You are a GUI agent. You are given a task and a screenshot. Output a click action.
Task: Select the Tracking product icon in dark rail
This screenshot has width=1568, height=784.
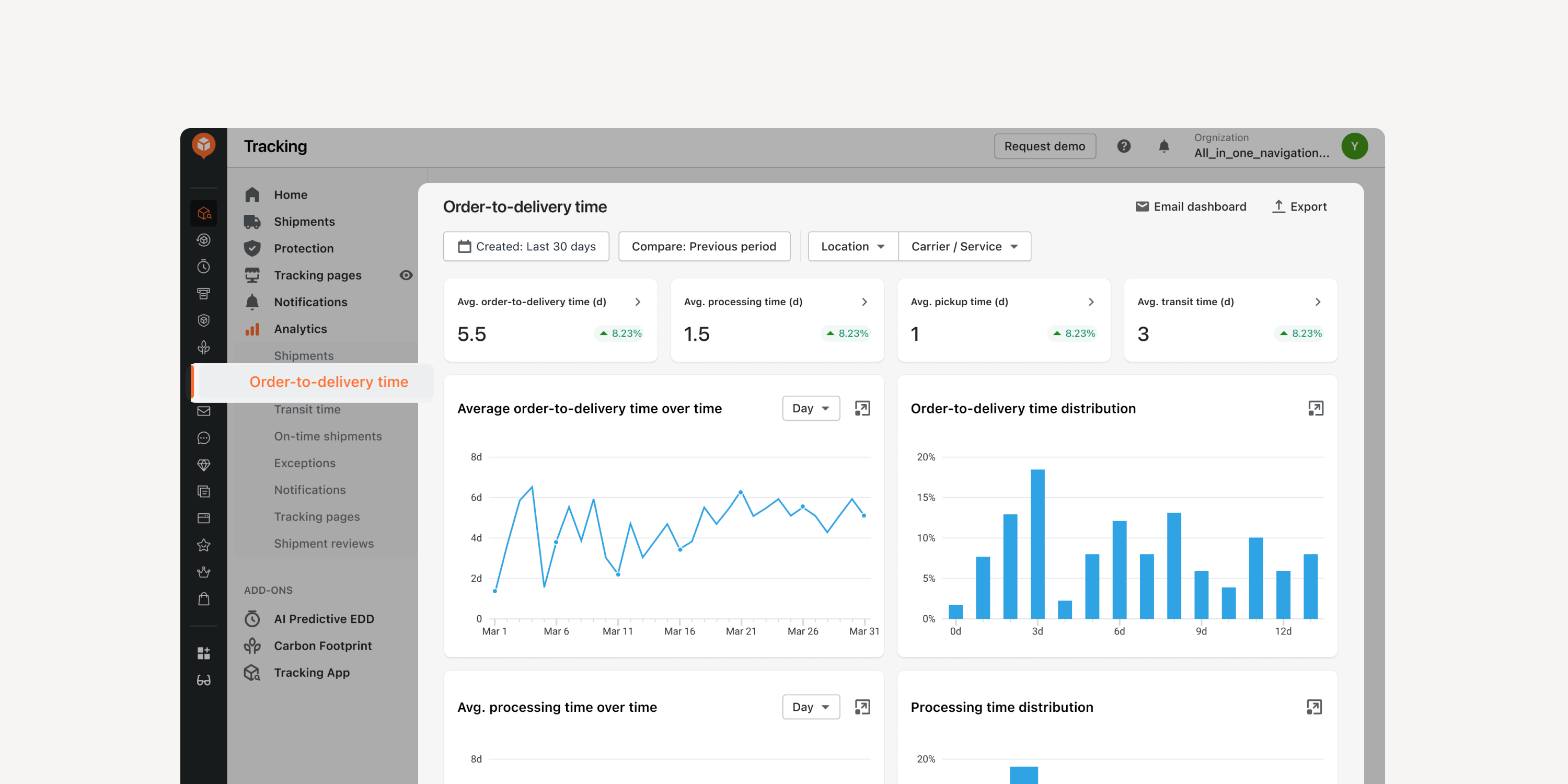pyautogui.click(x=204, y=214)
